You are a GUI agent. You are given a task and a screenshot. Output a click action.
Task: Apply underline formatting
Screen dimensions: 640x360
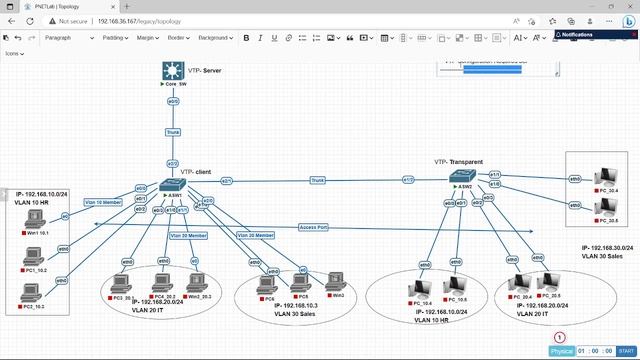[274, 38]
